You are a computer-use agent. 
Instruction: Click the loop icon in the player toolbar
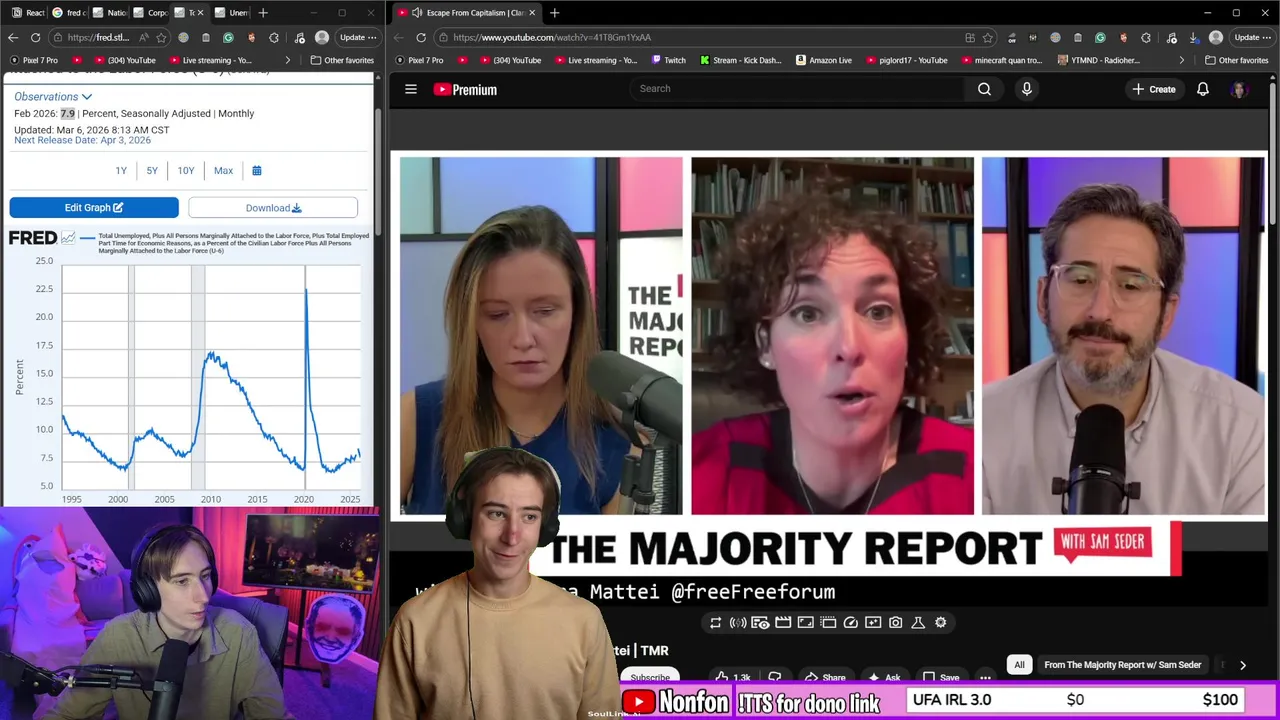pos(715,623)
